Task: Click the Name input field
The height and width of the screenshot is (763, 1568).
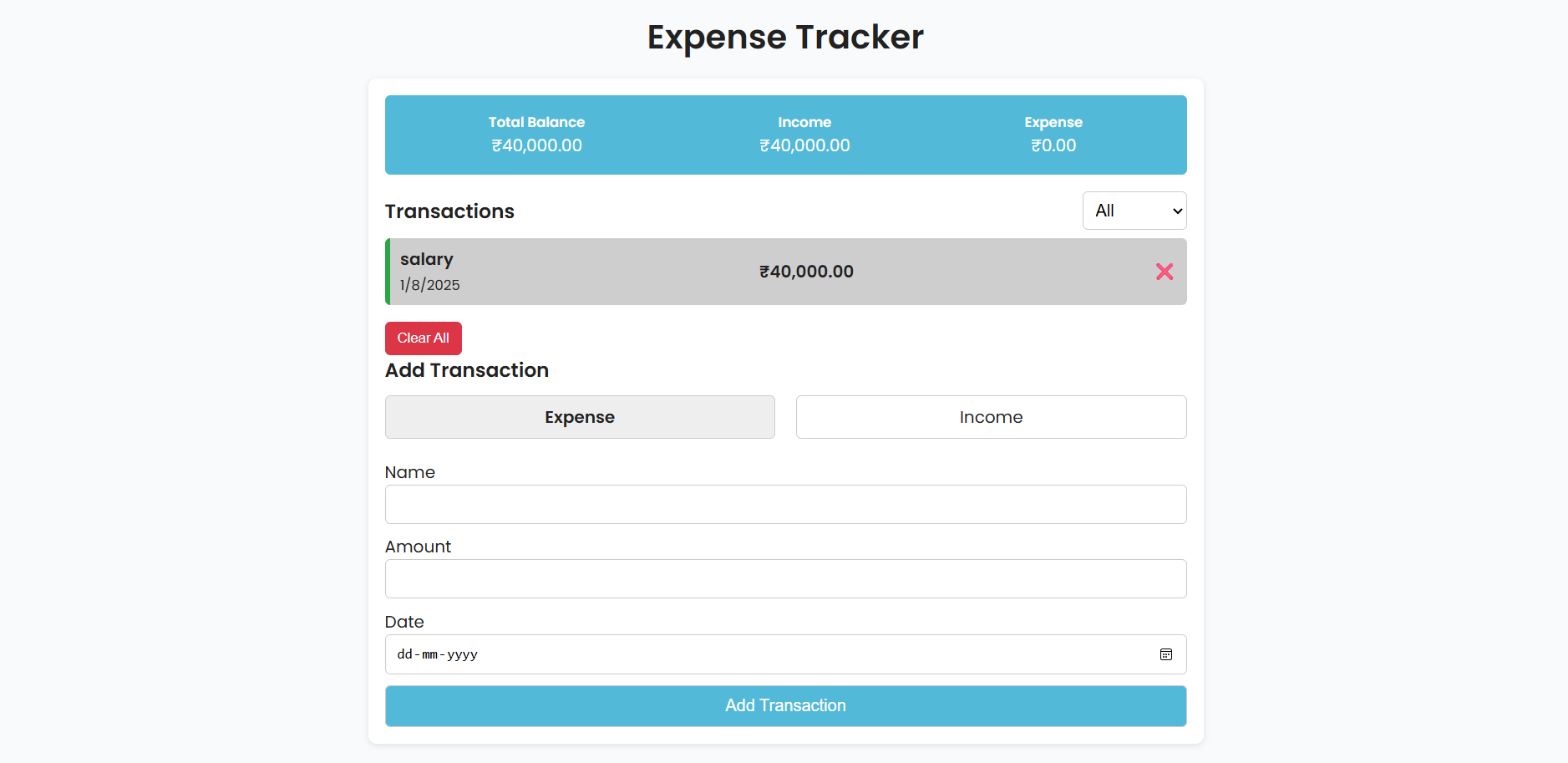Action: (x=785, y=504)
